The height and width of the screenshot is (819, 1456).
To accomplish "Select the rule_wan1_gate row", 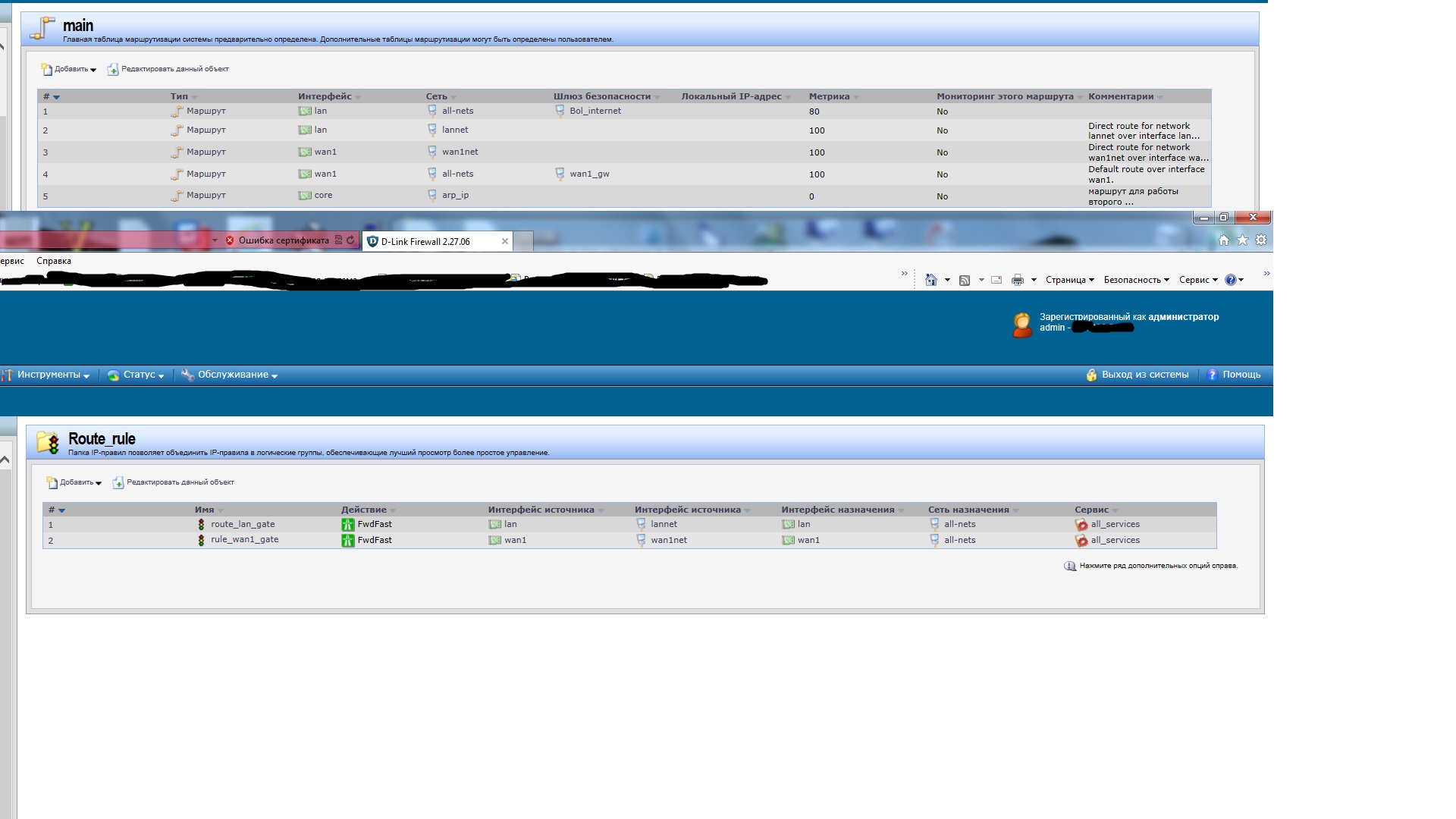I will [244, 540].
